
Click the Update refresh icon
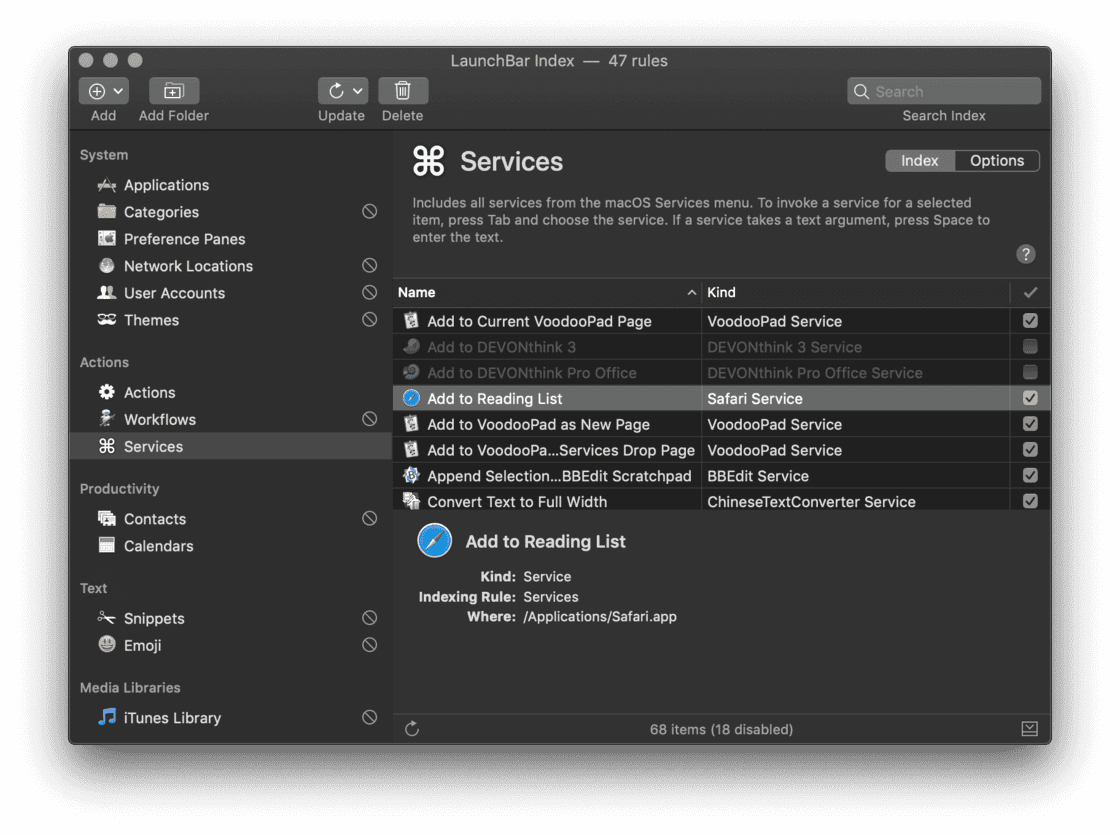(x=336, y=91)
